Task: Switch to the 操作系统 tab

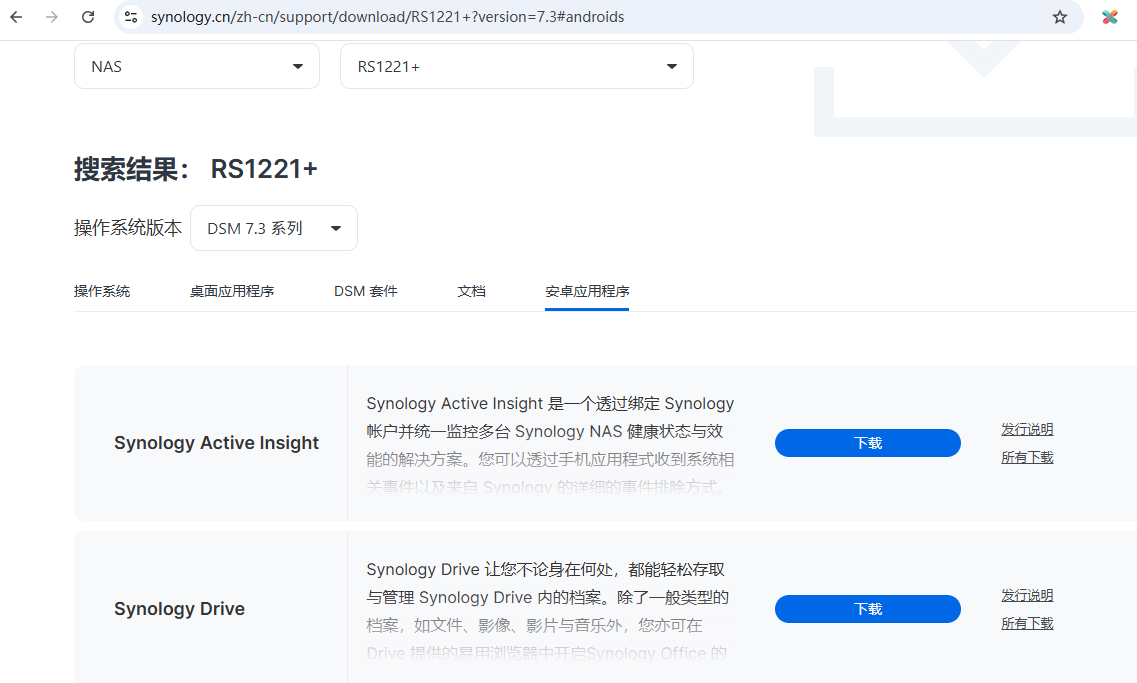Action: (102, 291)
